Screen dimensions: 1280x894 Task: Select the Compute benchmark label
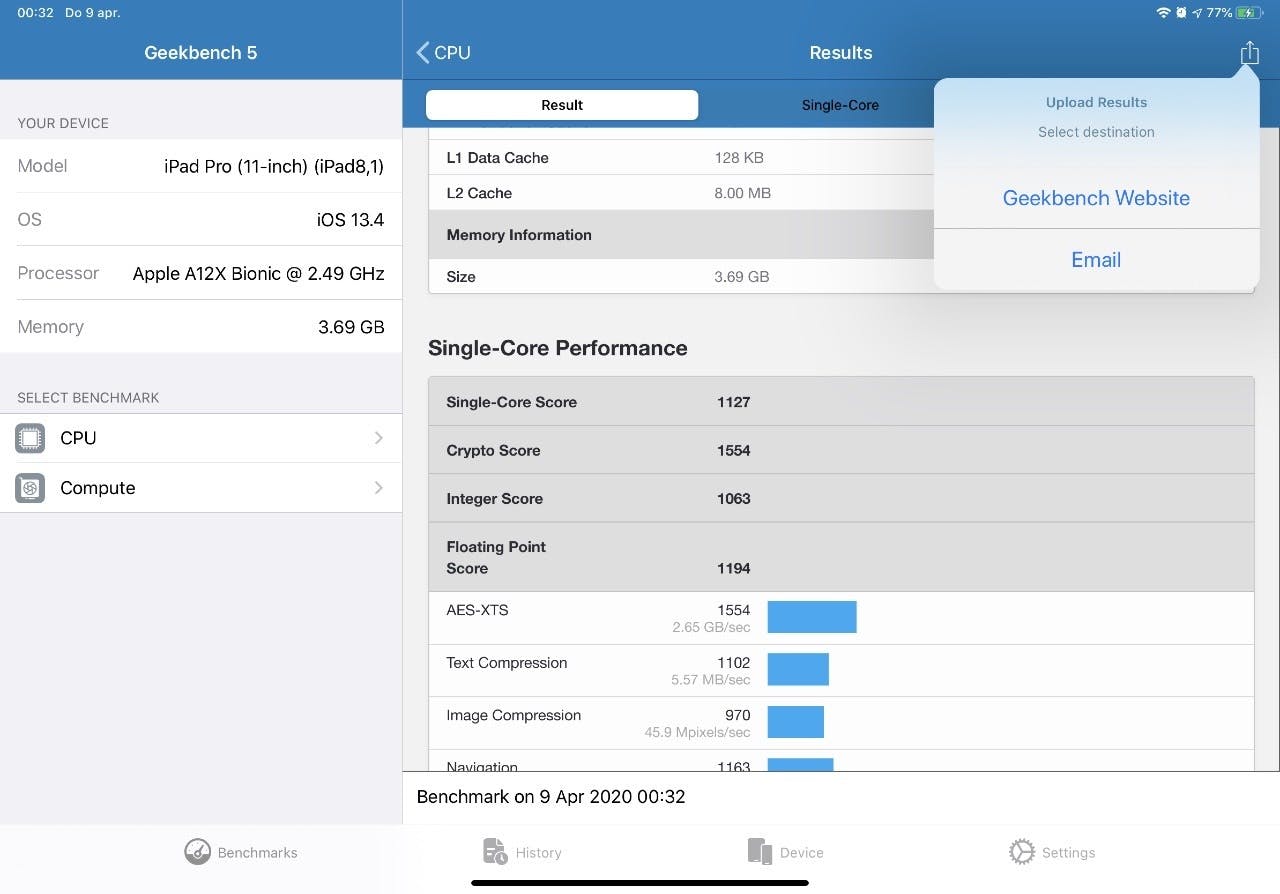click(x=98, y=488)
